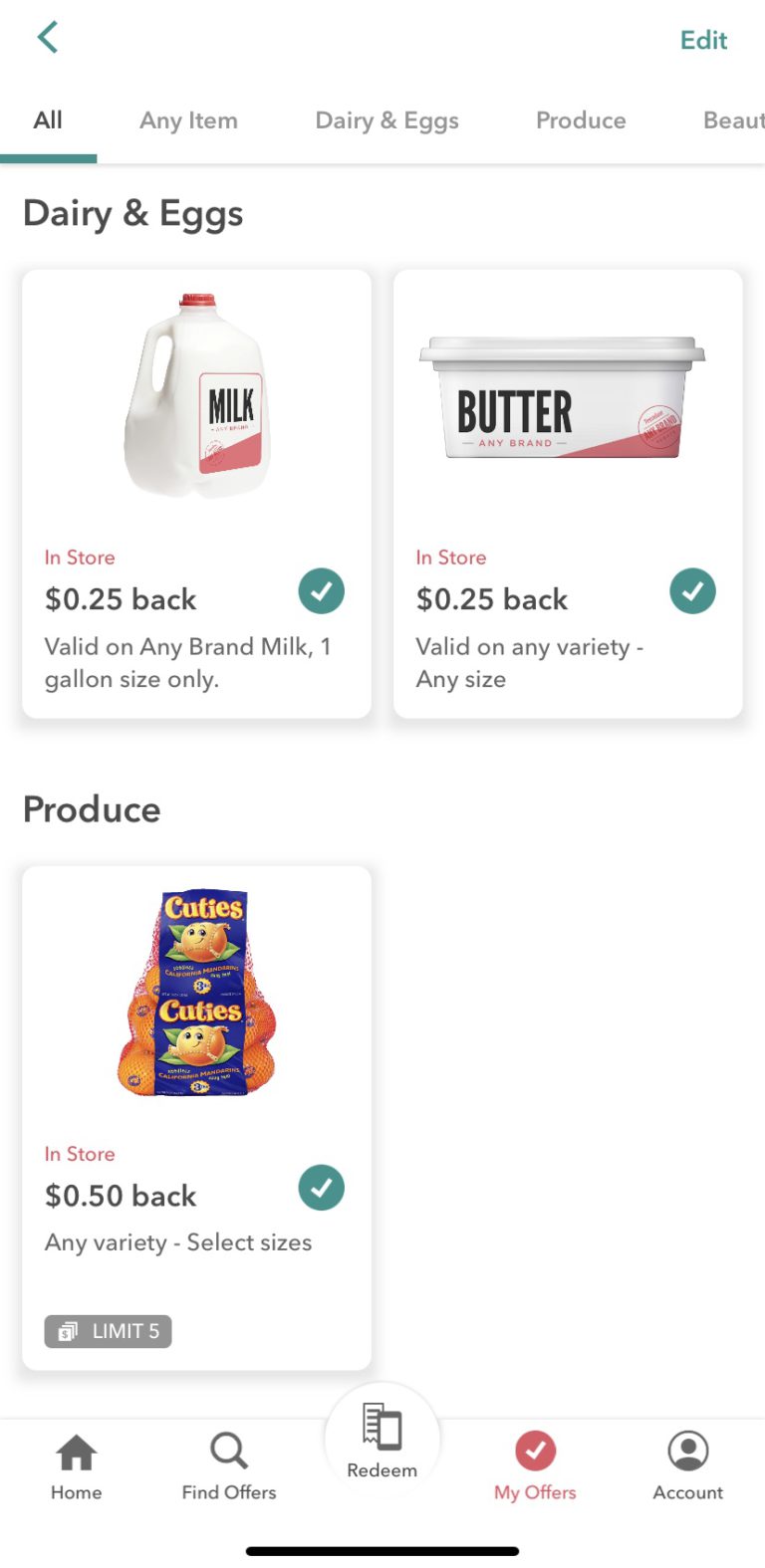
Task: Tap the iOS home indicator bar
Action: [382, 1550]
